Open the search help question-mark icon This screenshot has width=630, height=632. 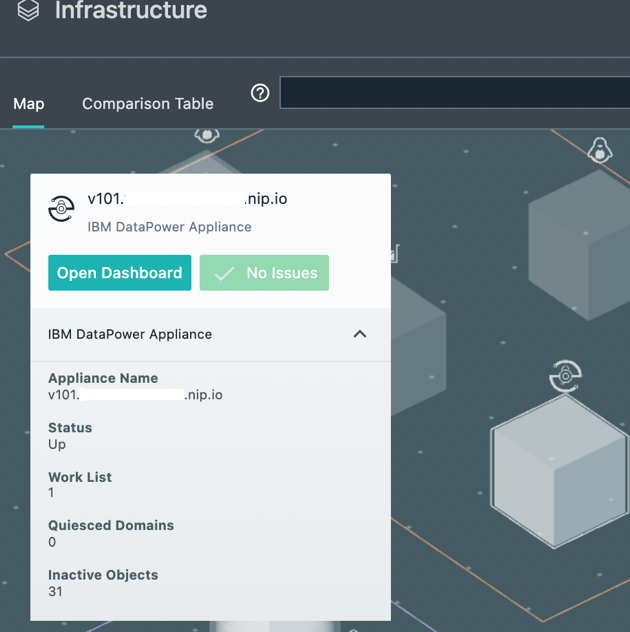pos(260,93)
